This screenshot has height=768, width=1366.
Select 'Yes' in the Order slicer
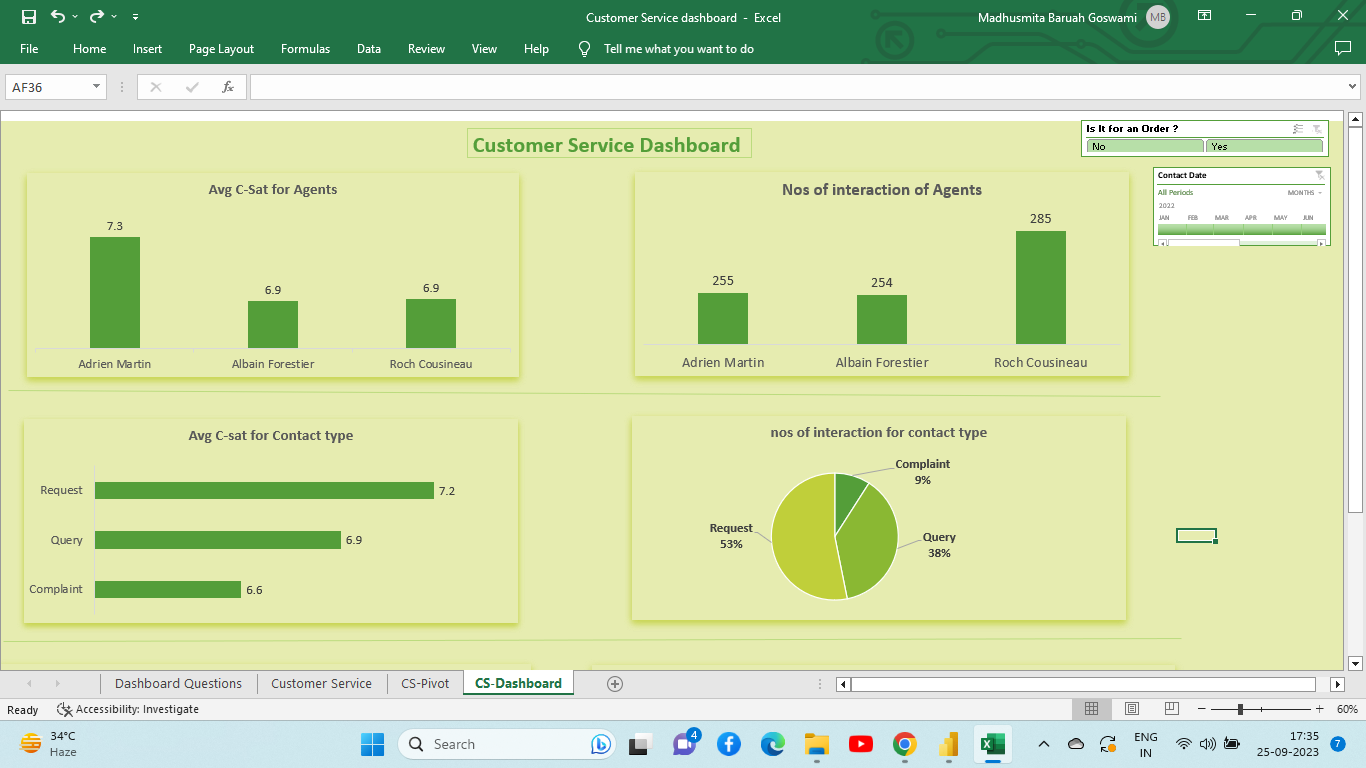tap(1264, 145)
